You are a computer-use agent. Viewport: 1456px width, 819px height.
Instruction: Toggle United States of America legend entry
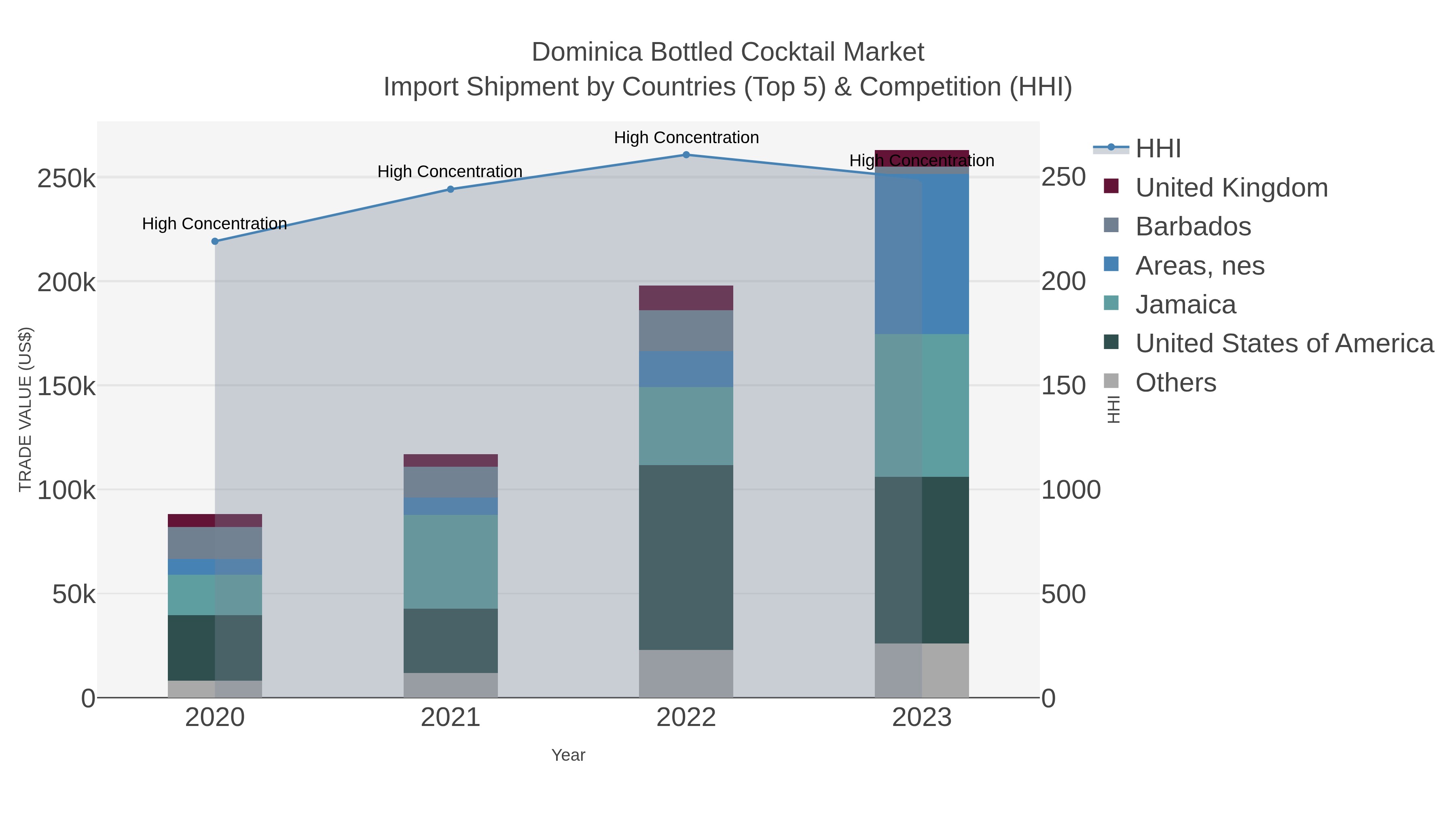tap(1268, 344)
